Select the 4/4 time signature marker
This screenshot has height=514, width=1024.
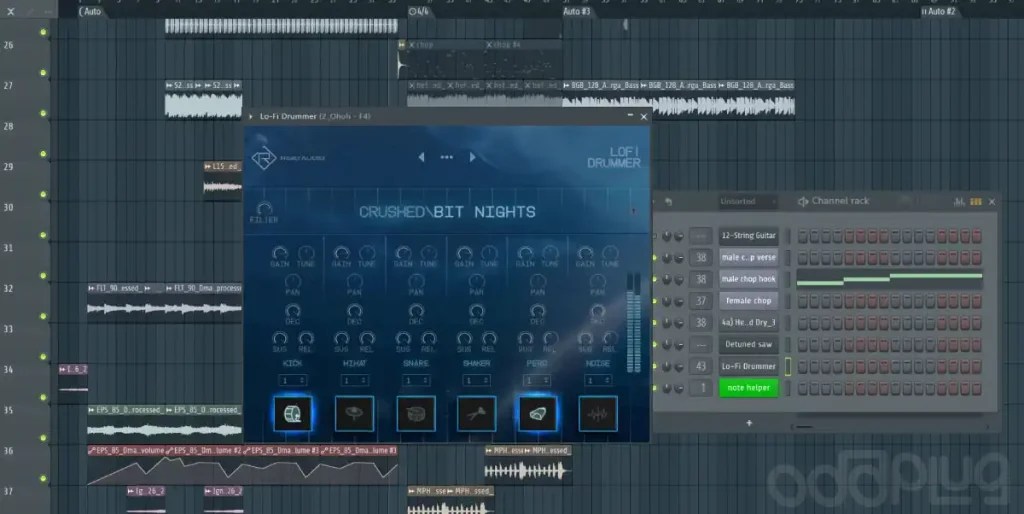coord(419,11)
